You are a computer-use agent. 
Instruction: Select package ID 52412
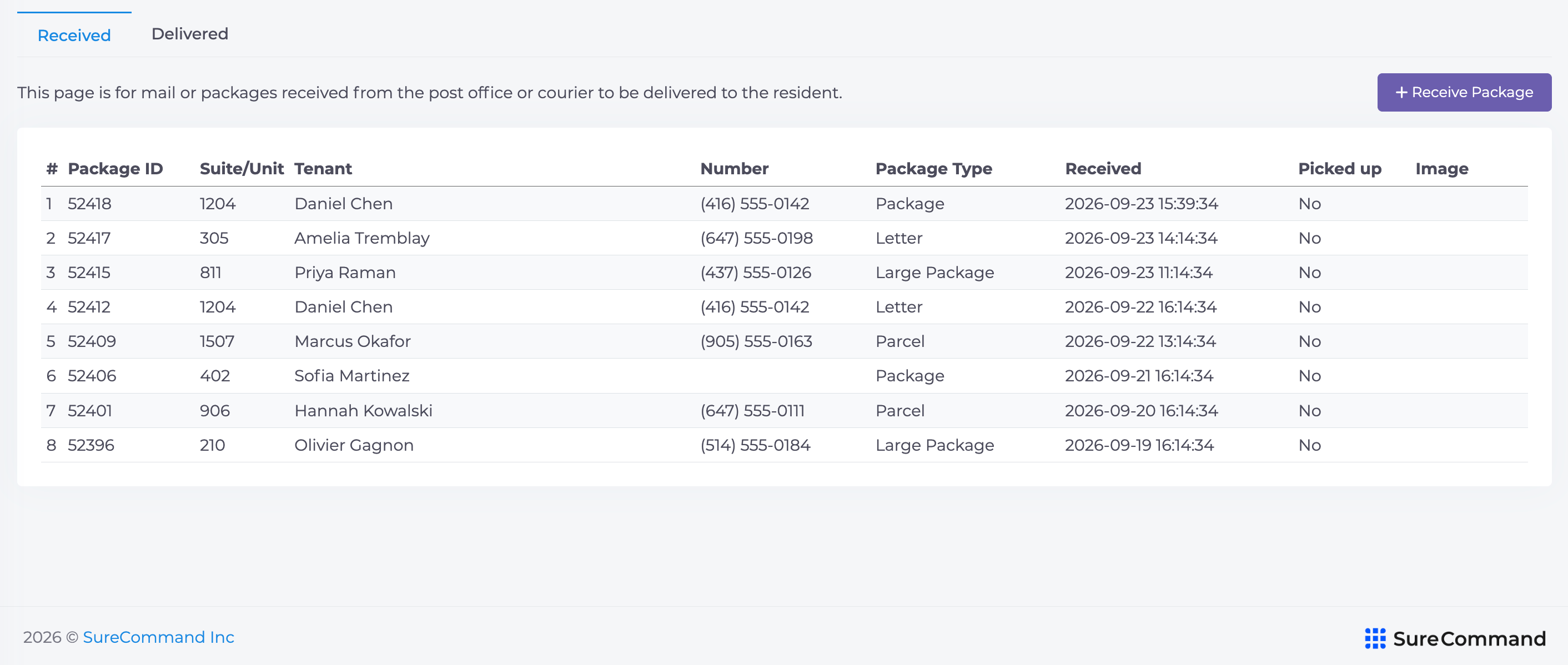[89, 306]
